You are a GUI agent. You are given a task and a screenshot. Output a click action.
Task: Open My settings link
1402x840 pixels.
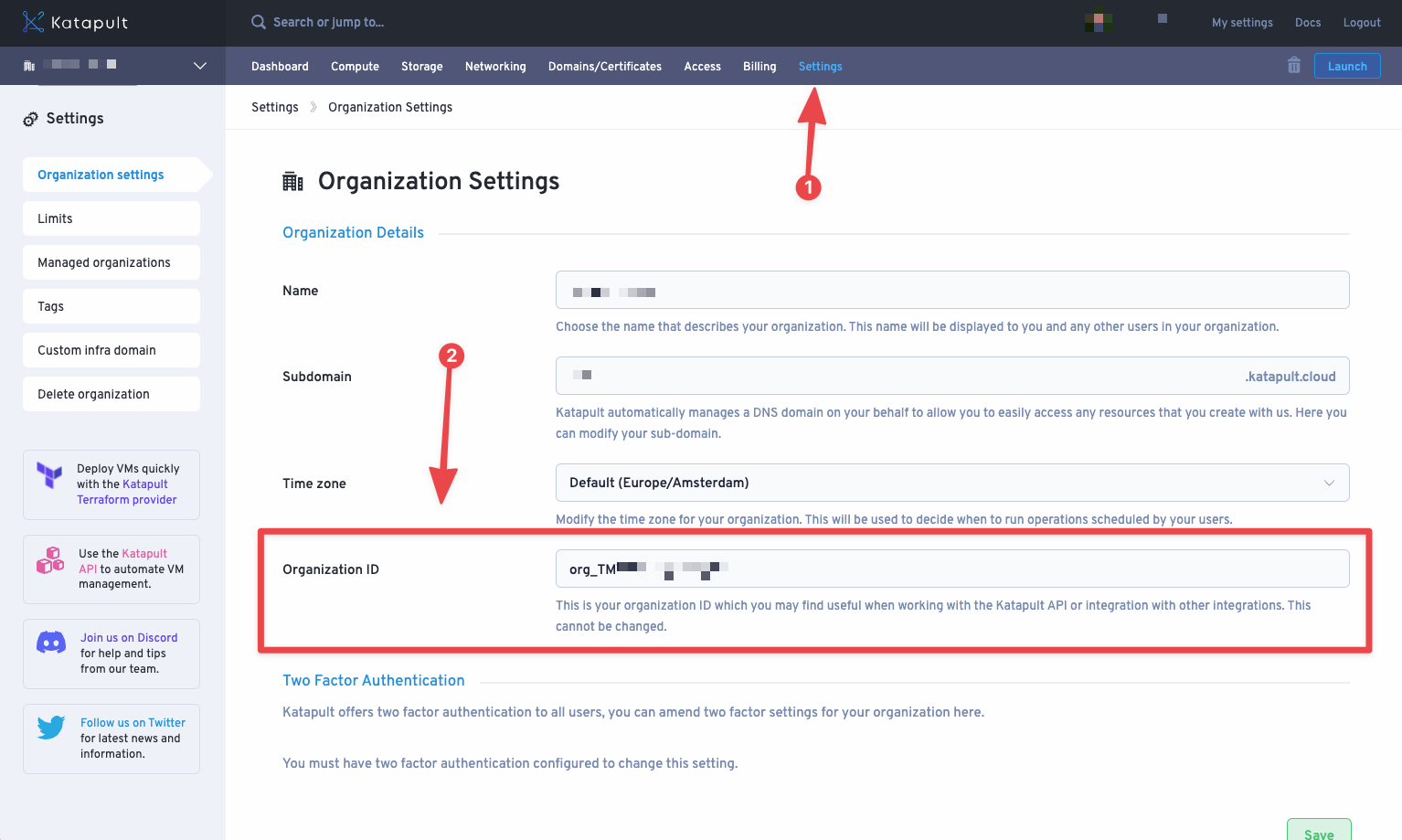1242,23
